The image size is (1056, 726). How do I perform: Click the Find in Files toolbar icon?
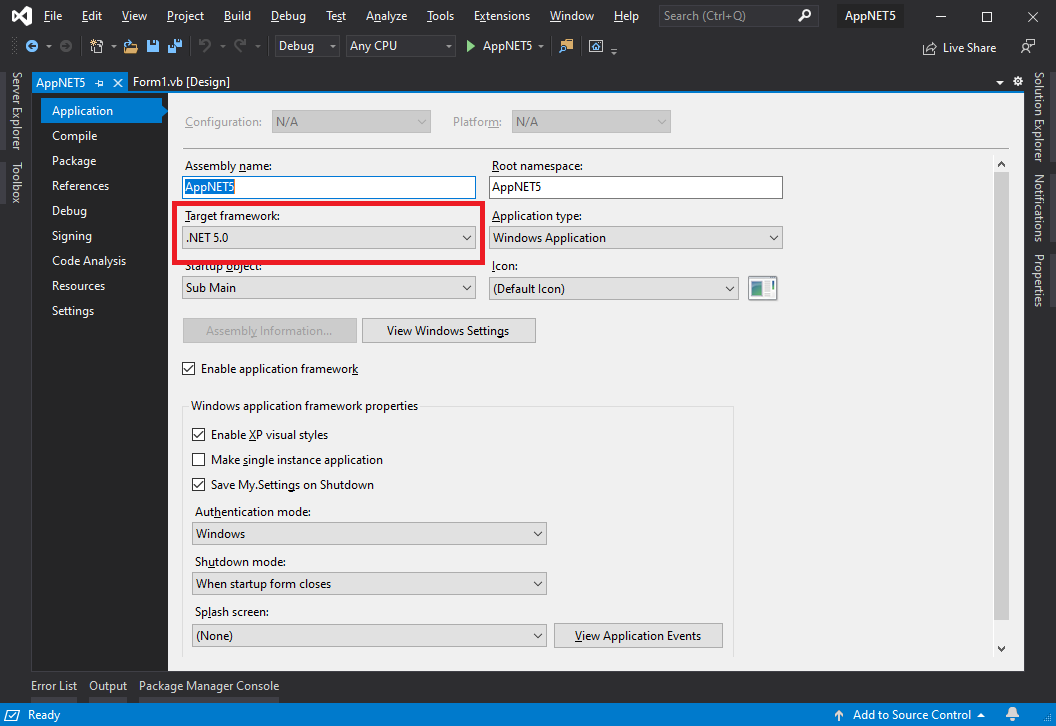click(566, 46)
